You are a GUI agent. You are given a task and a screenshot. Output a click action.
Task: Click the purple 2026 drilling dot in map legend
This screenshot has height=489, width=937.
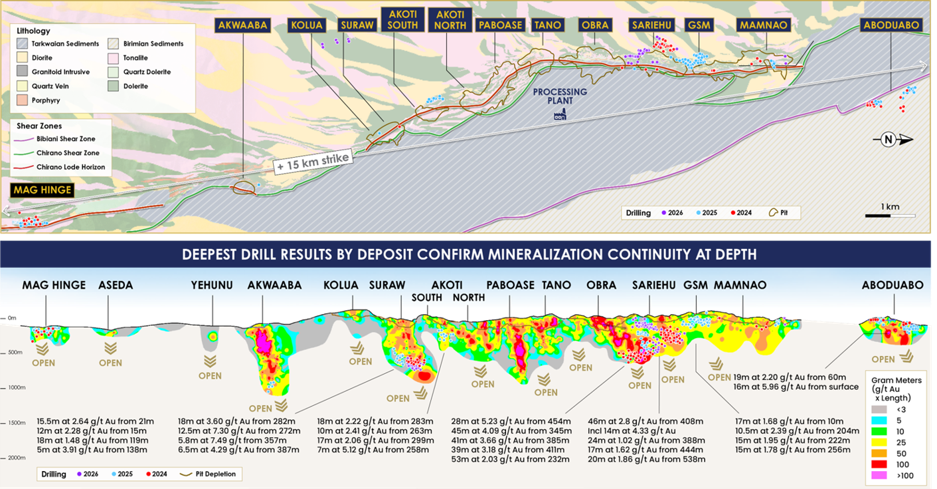click(x=664, y=213)
